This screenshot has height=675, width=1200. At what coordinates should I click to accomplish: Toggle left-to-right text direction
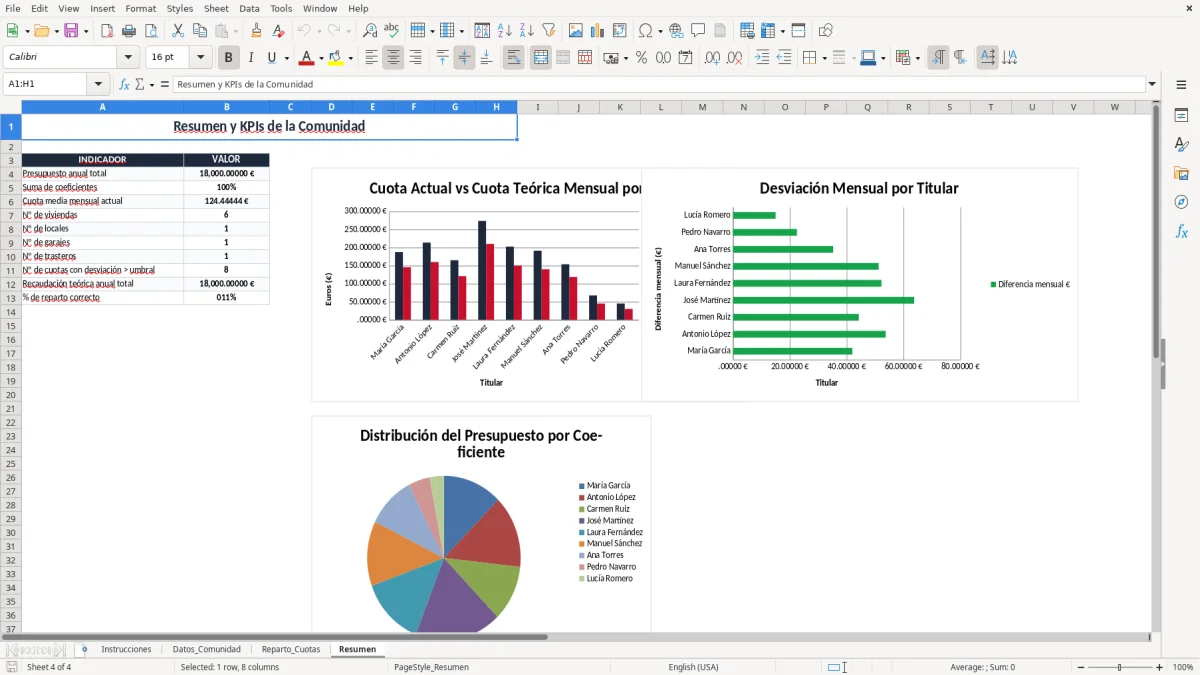click(938, 58)
